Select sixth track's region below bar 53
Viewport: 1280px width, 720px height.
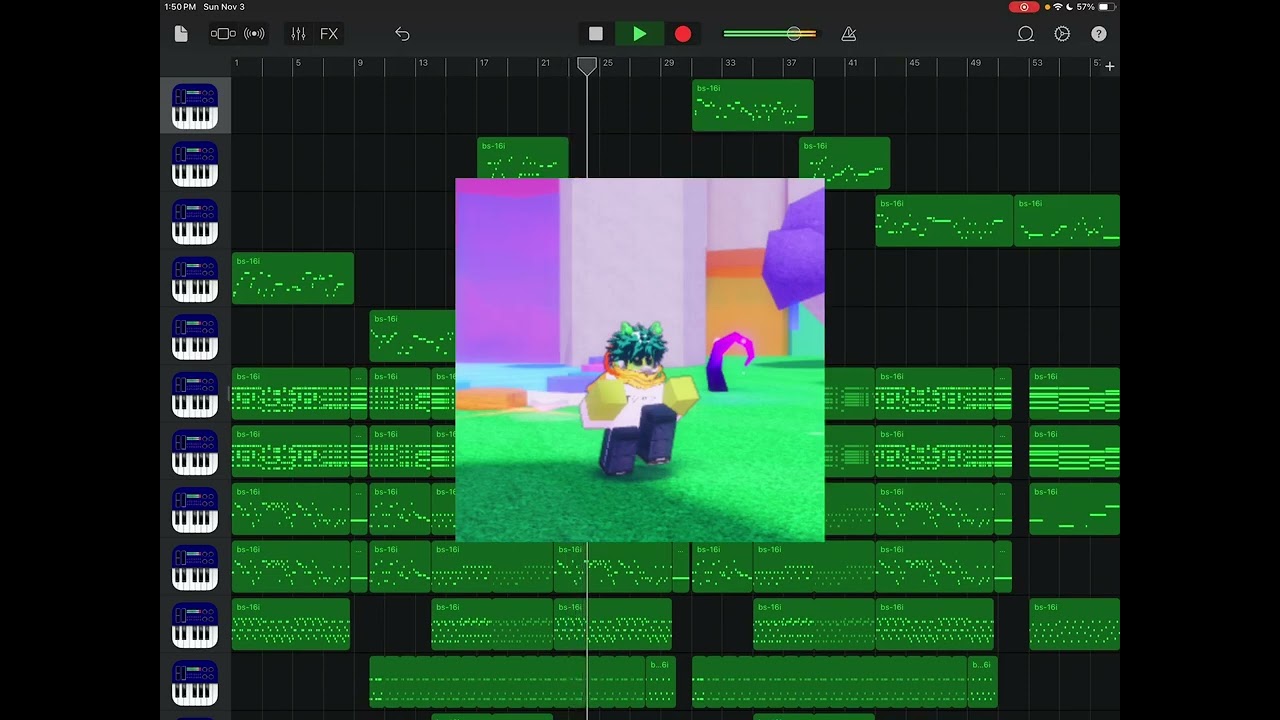(x=1075, y=394)
